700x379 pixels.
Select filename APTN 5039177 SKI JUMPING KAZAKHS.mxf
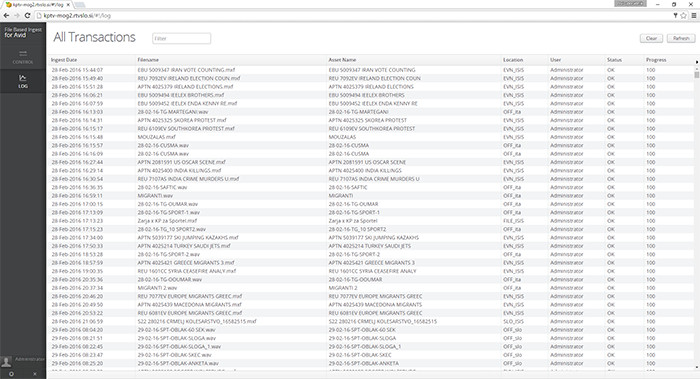coord(188,238)
